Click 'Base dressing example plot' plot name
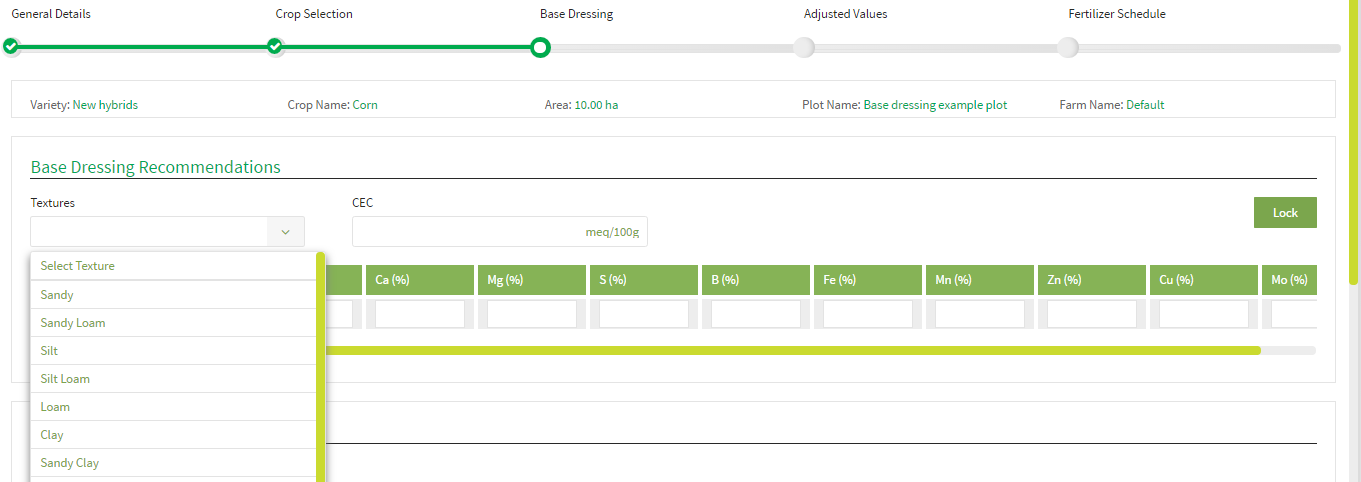1361x482 pixels. 936,105
